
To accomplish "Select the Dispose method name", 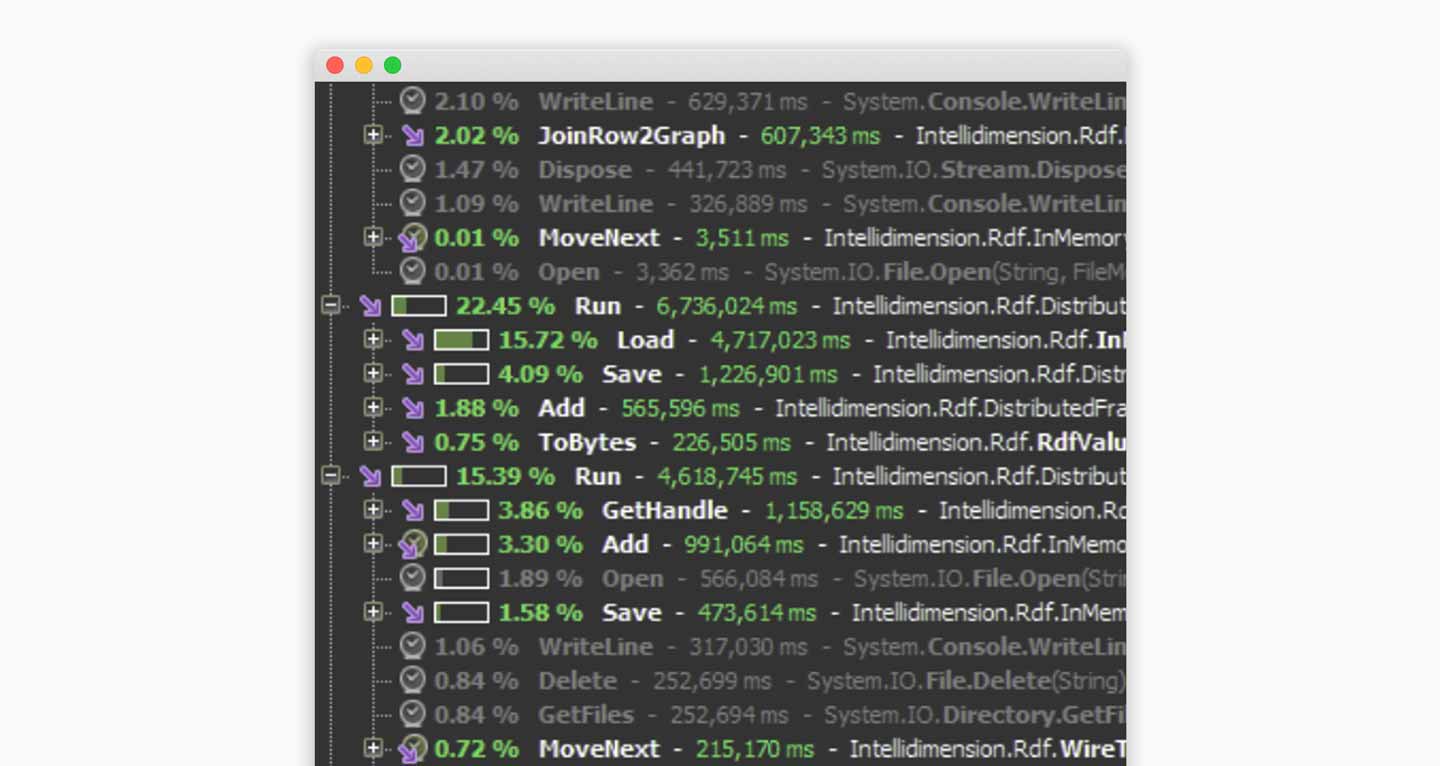I will coord(585,170).
